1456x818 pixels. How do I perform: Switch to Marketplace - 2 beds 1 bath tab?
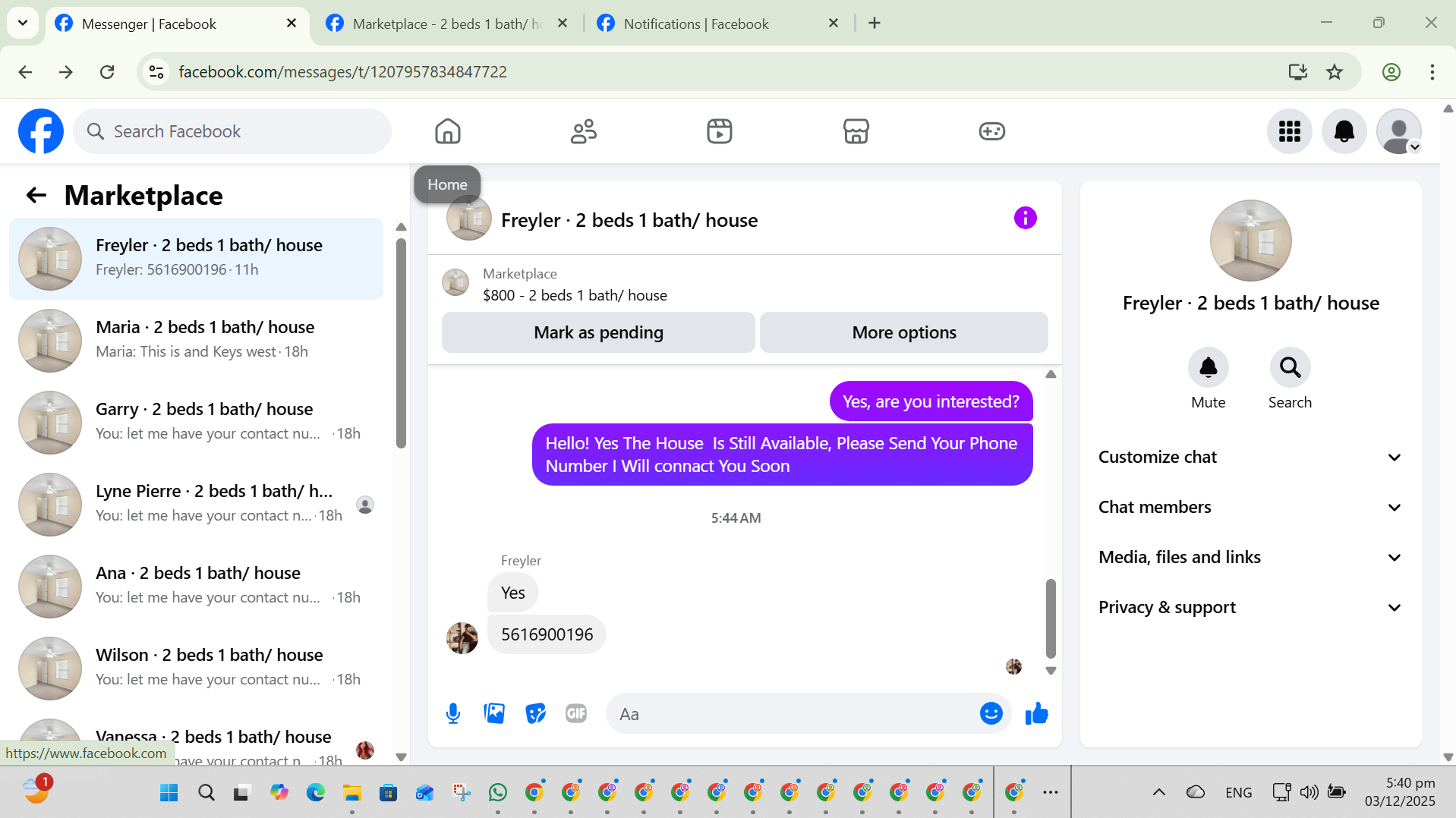(x=446, y=24)
